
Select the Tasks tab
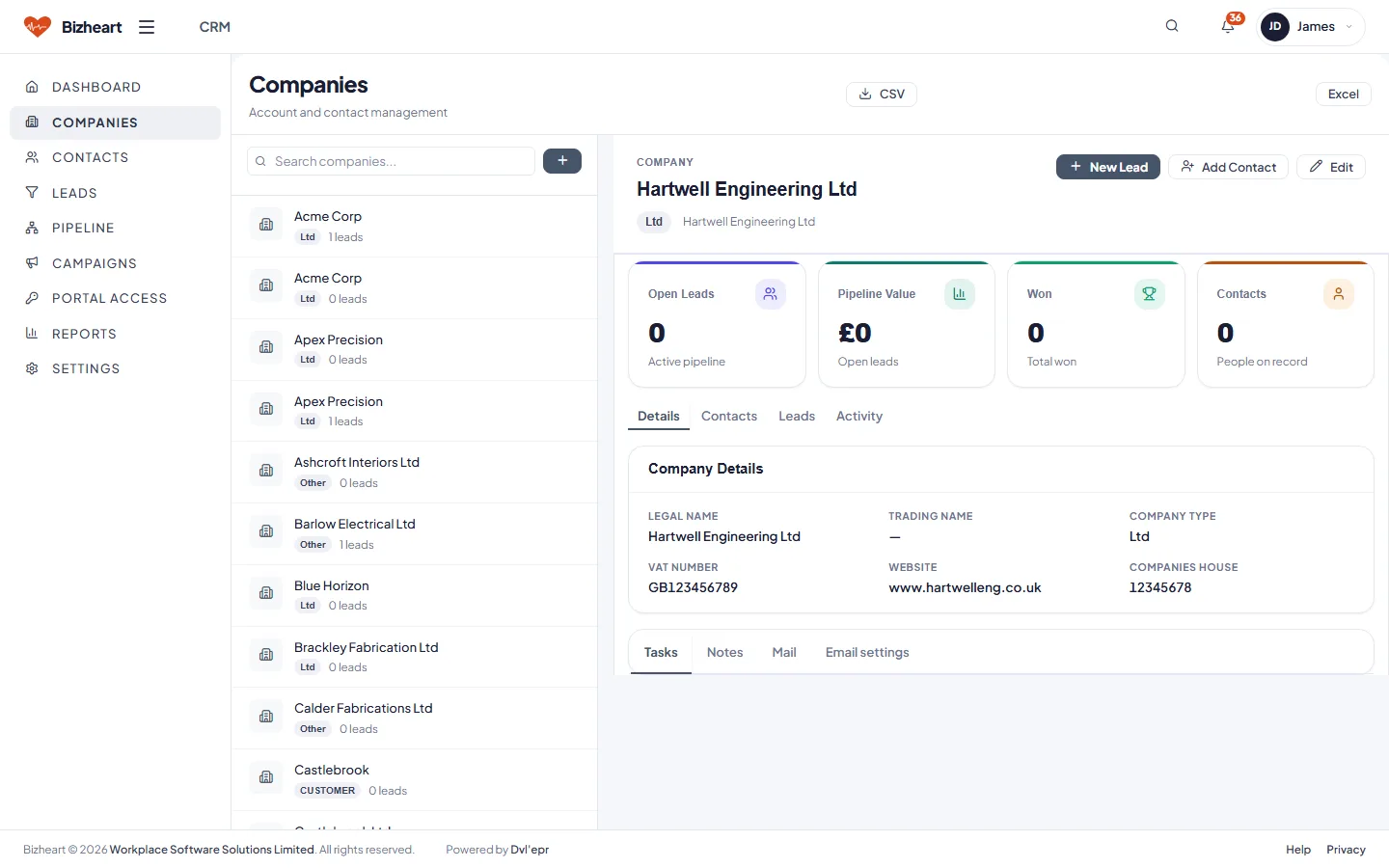[661, 652]
